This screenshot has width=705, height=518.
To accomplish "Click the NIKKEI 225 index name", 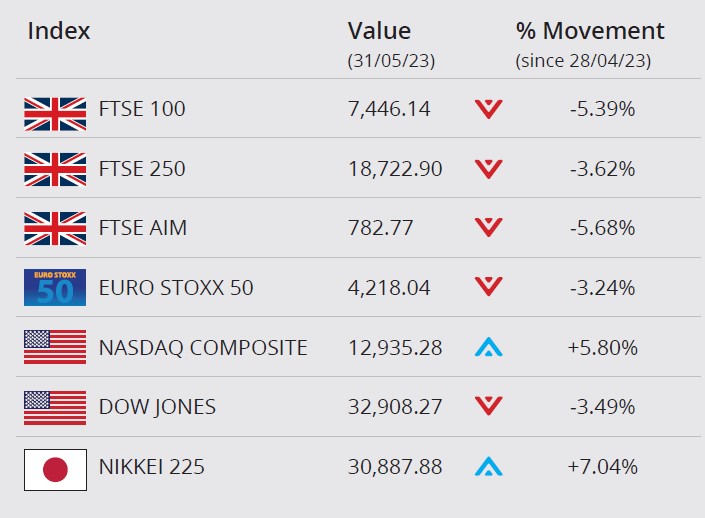I will (x=152, y=467).
